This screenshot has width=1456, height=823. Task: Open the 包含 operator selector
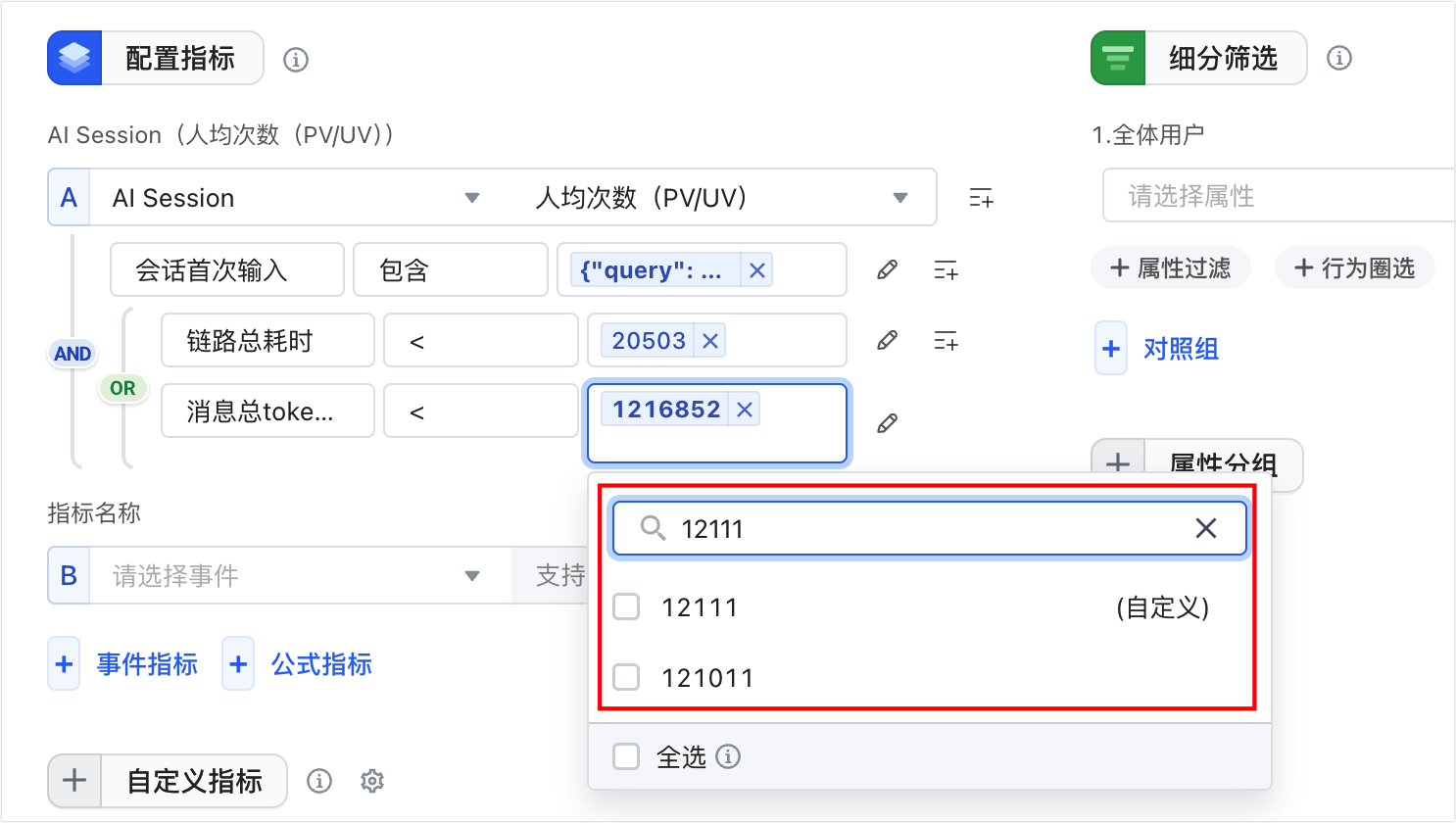451,269
